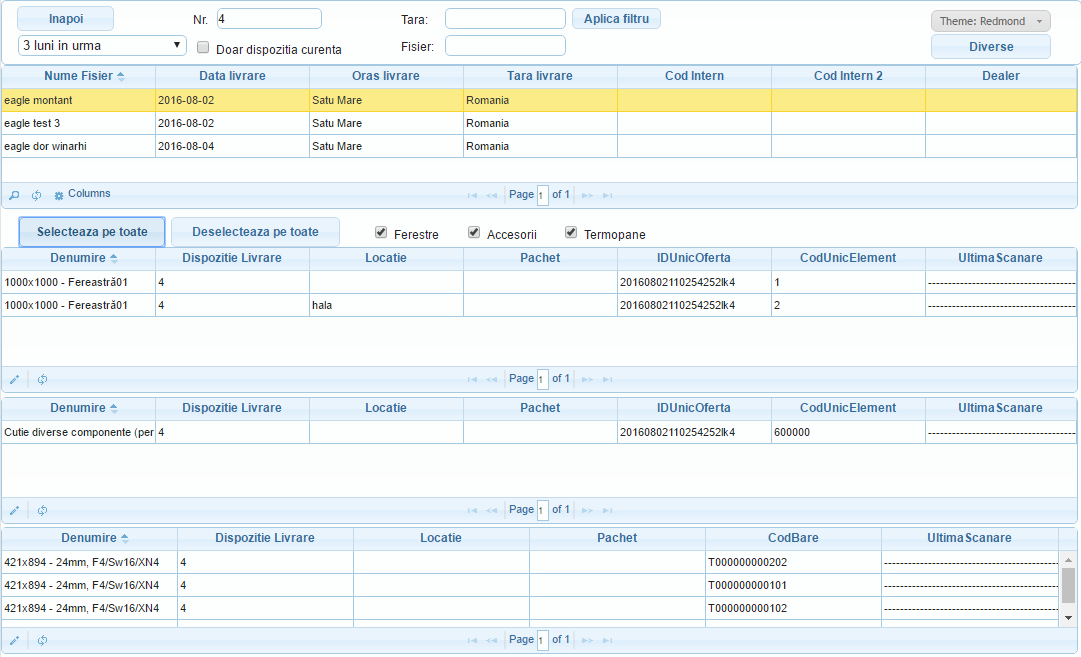This screenshot has width=1081, height=657.
Task: Click the edit pencil under the Termopane grid
Action: (x=14, y=639)
